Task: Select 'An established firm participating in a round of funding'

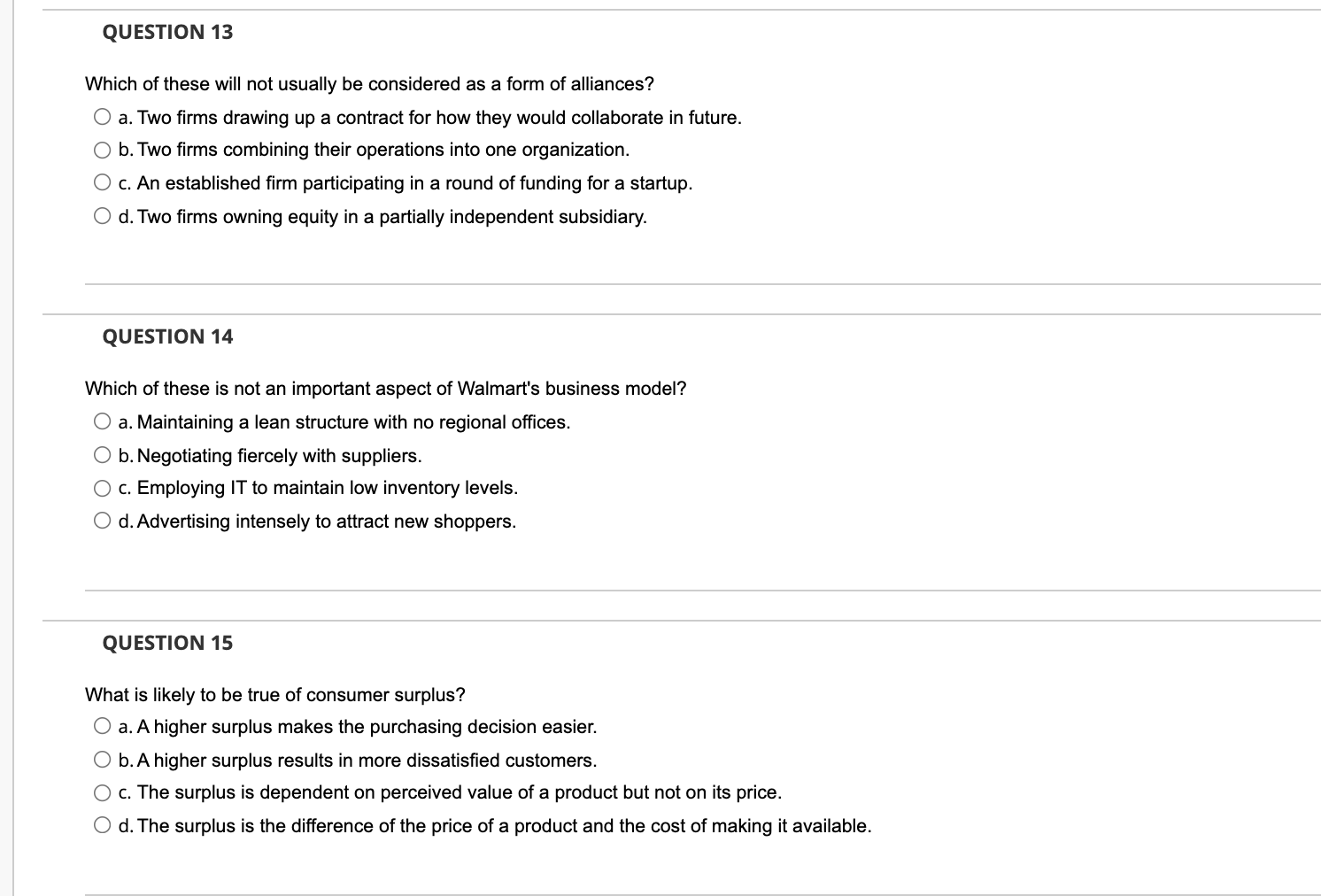Action: click(x=102, y=182)
